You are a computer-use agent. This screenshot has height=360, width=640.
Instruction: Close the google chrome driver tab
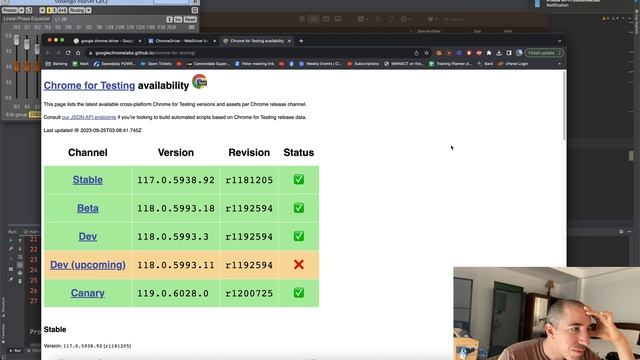(x=140, y=41)
